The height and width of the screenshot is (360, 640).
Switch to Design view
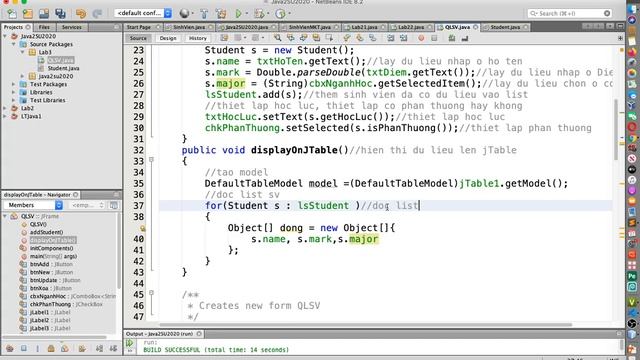[x=168, y=38]
